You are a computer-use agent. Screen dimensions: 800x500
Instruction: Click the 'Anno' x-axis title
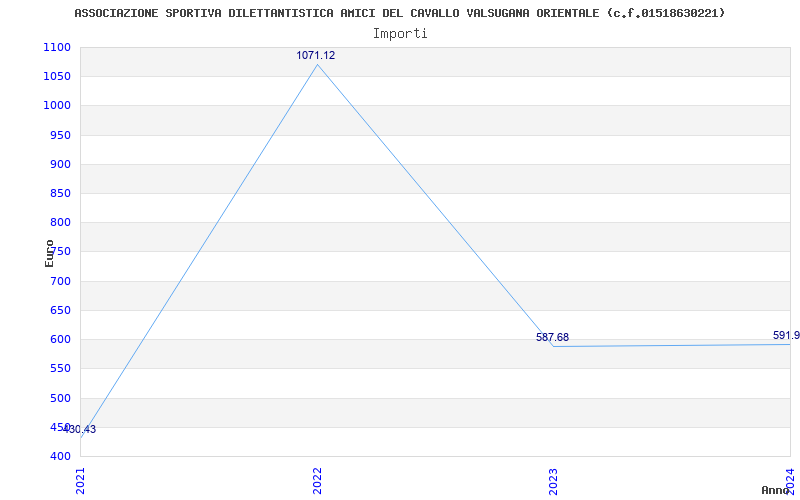(x=775, y=490)
